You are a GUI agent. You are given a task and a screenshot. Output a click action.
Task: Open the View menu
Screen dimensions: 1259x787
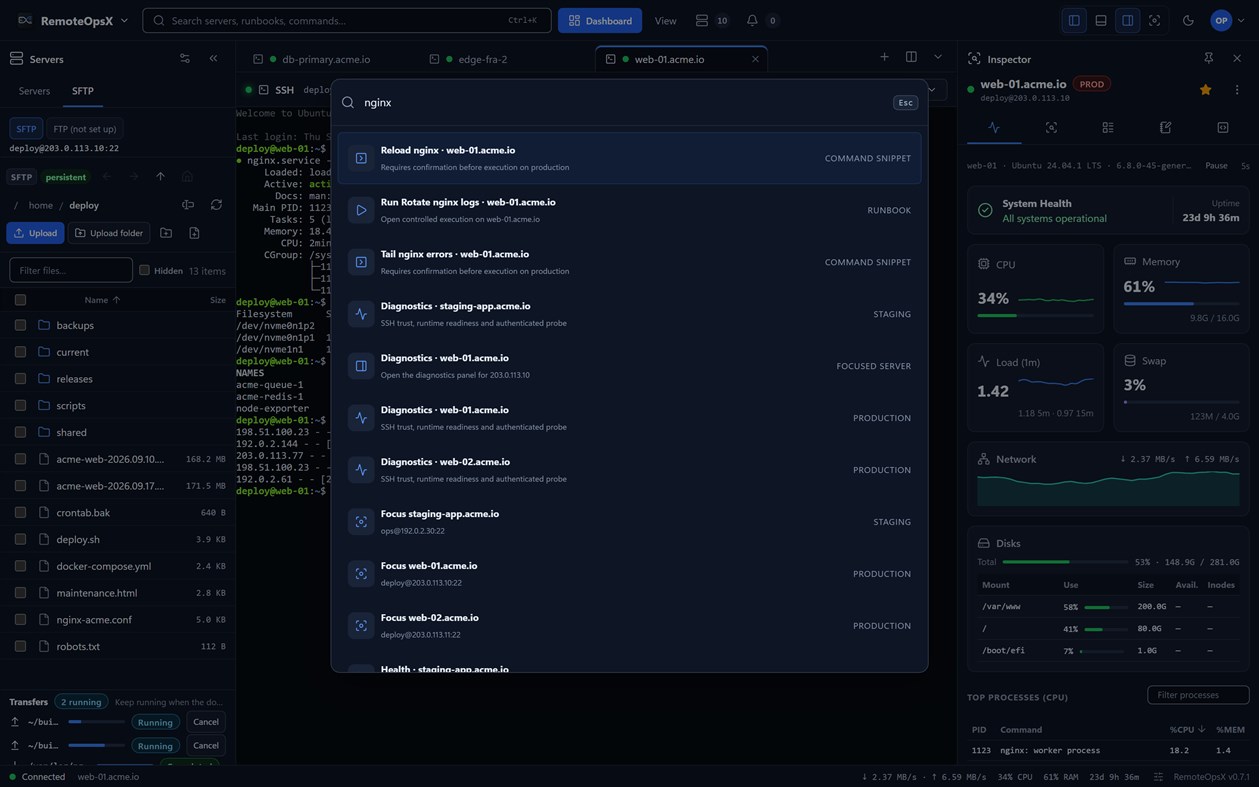click(x=665, y=20)
